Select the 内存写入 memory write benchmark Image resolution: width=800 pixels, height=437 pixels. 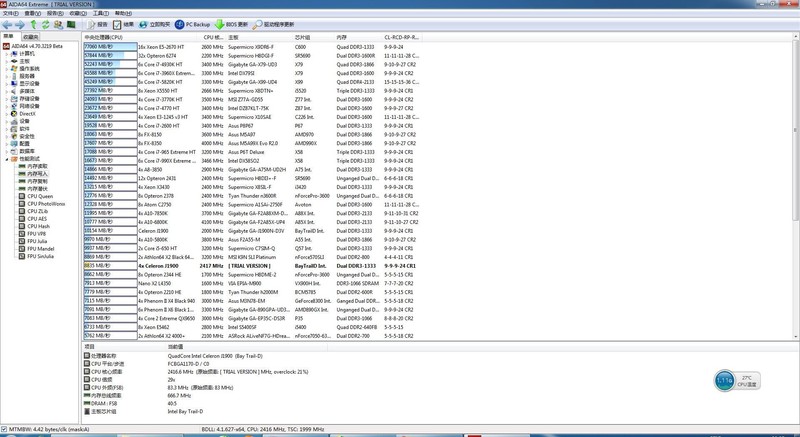tap(33, 174)
